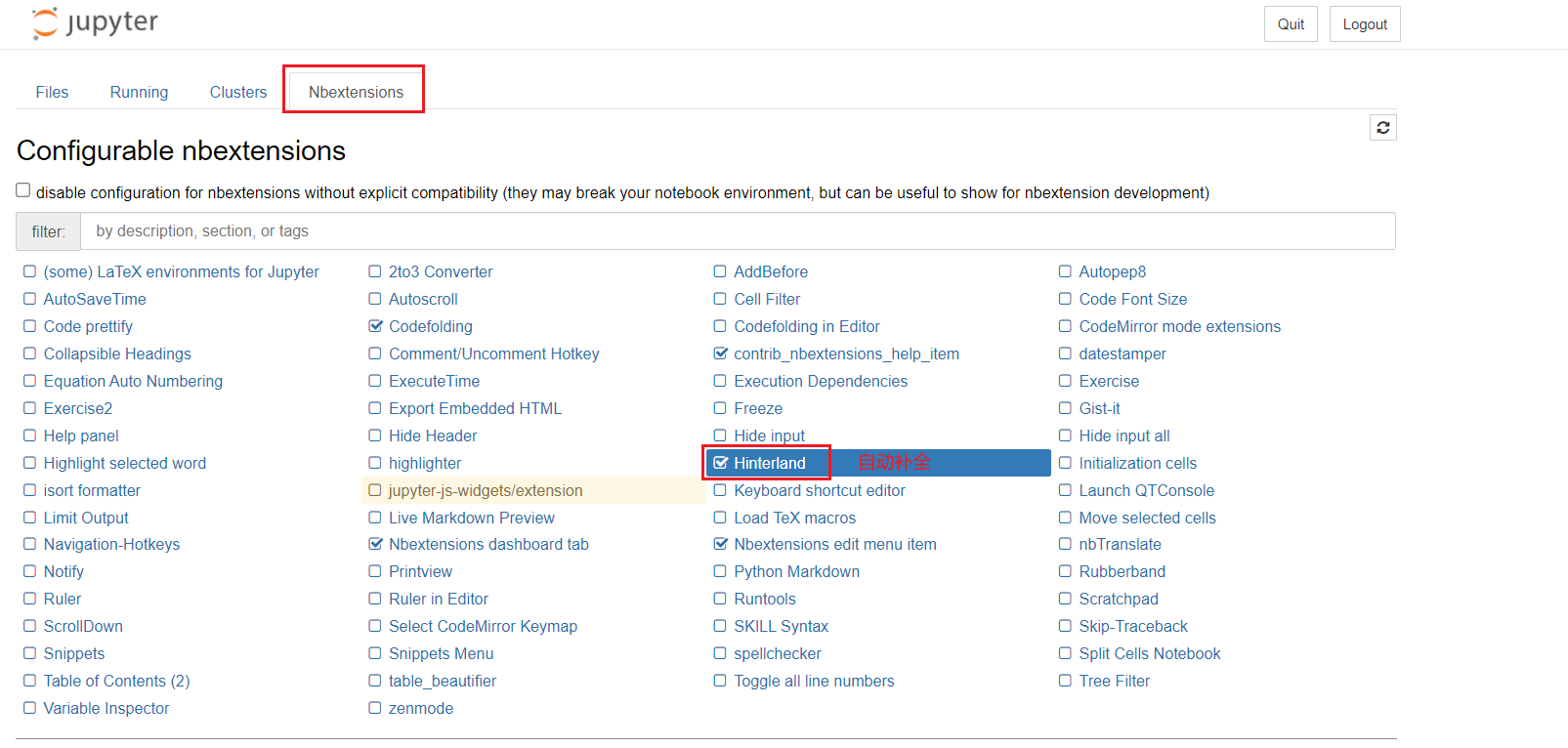Select the Autoscroll extension
The height and width of the screenshot is (748, 1568).
pos(423,299)
